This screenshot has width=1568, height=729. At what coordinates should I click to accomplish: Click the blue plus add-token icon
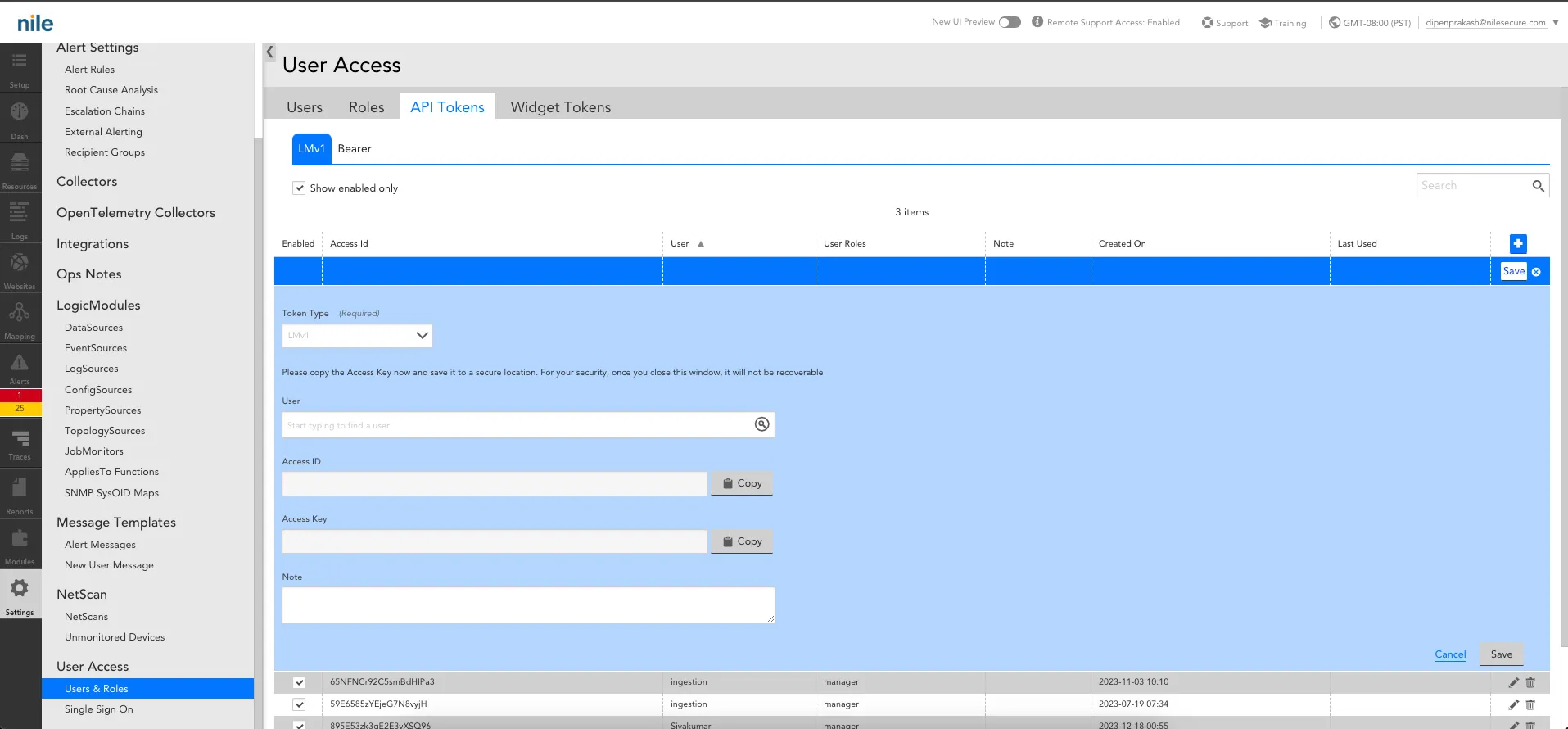click(x=1518, y=243)
